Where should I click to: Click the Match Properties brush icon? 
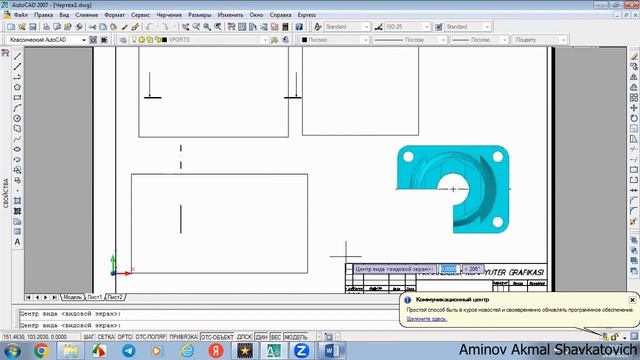point(135,27)
